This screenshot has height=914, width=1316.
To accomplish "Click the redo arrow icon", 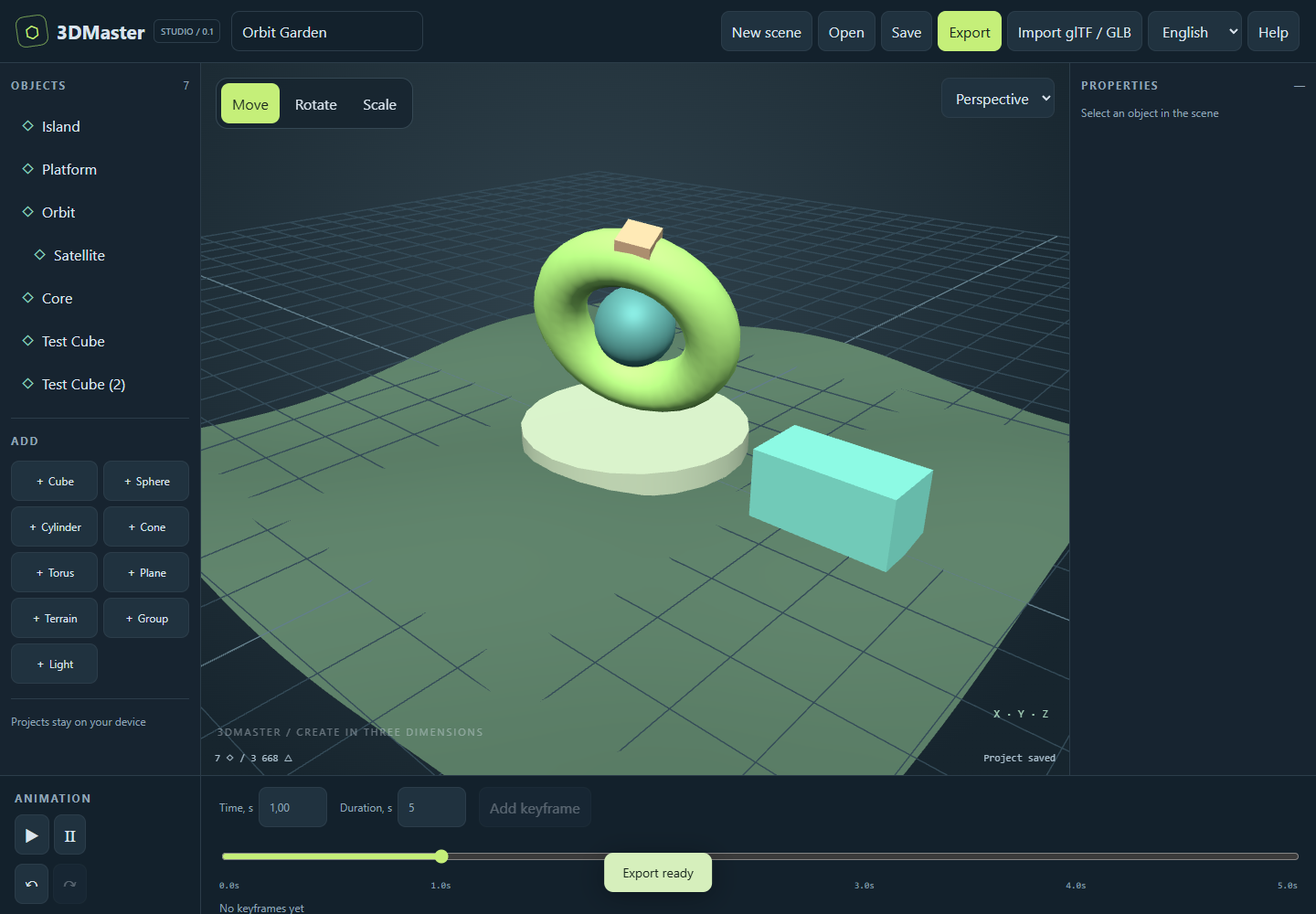I will [69, 884].
